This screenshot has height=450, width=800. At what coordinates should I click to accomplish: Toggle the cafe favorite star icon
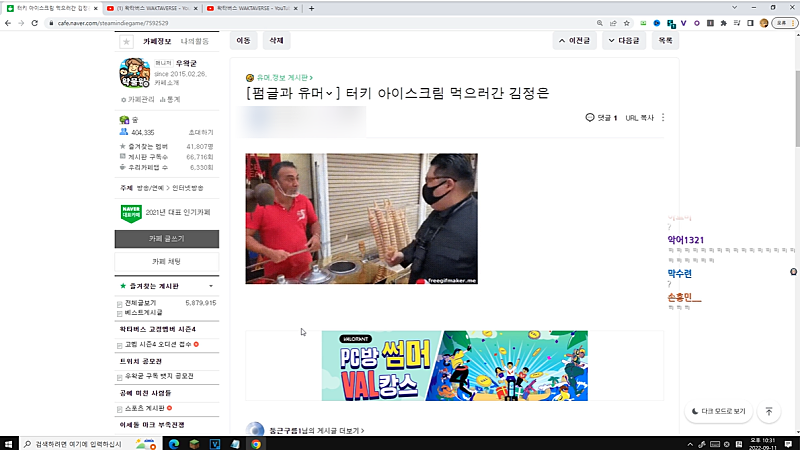click(126, 42)
